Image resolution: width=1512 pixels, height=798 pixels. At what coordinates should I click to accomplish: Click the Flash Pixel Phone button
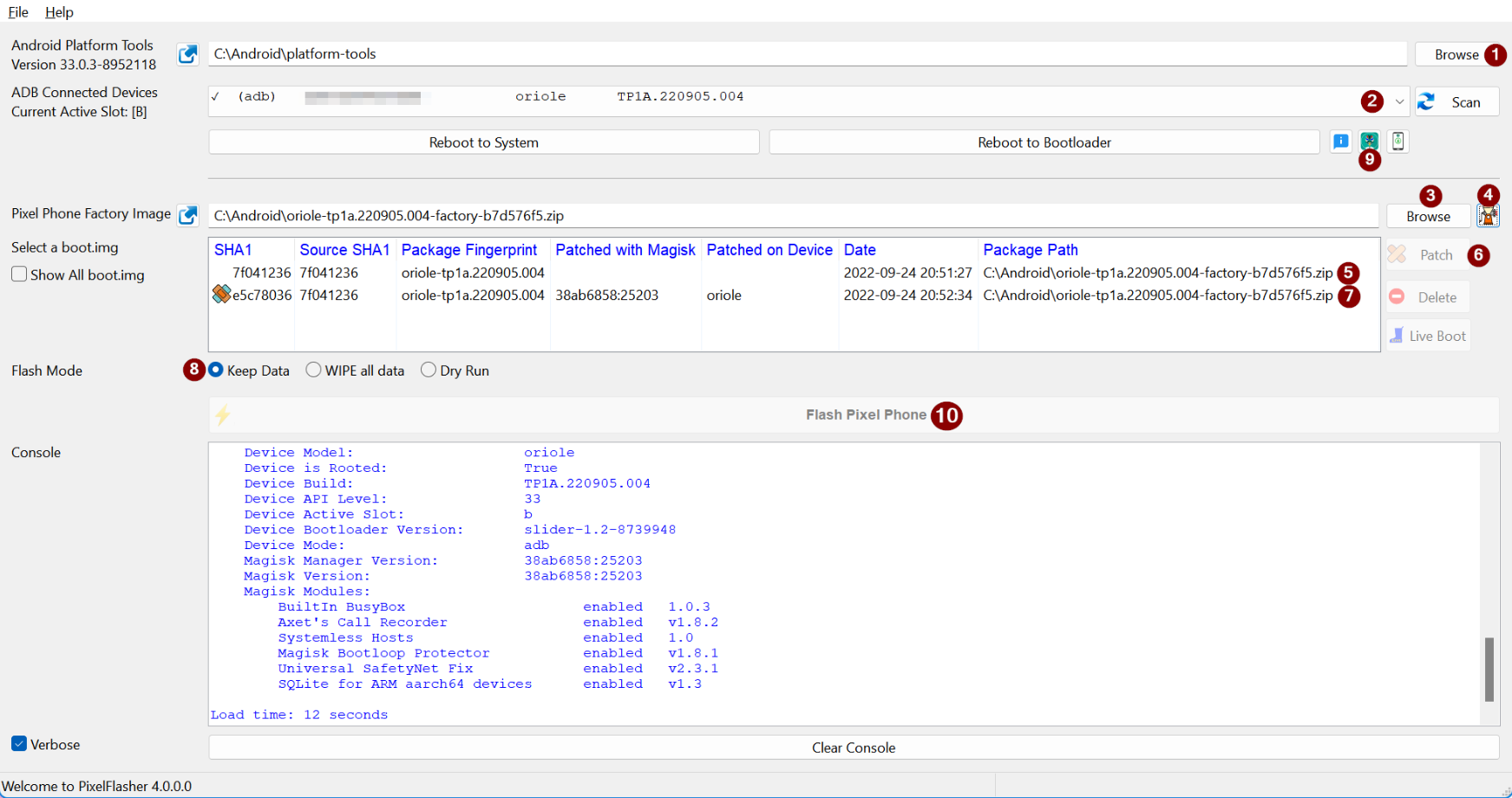pyautogui.click(x=854, y=415)
